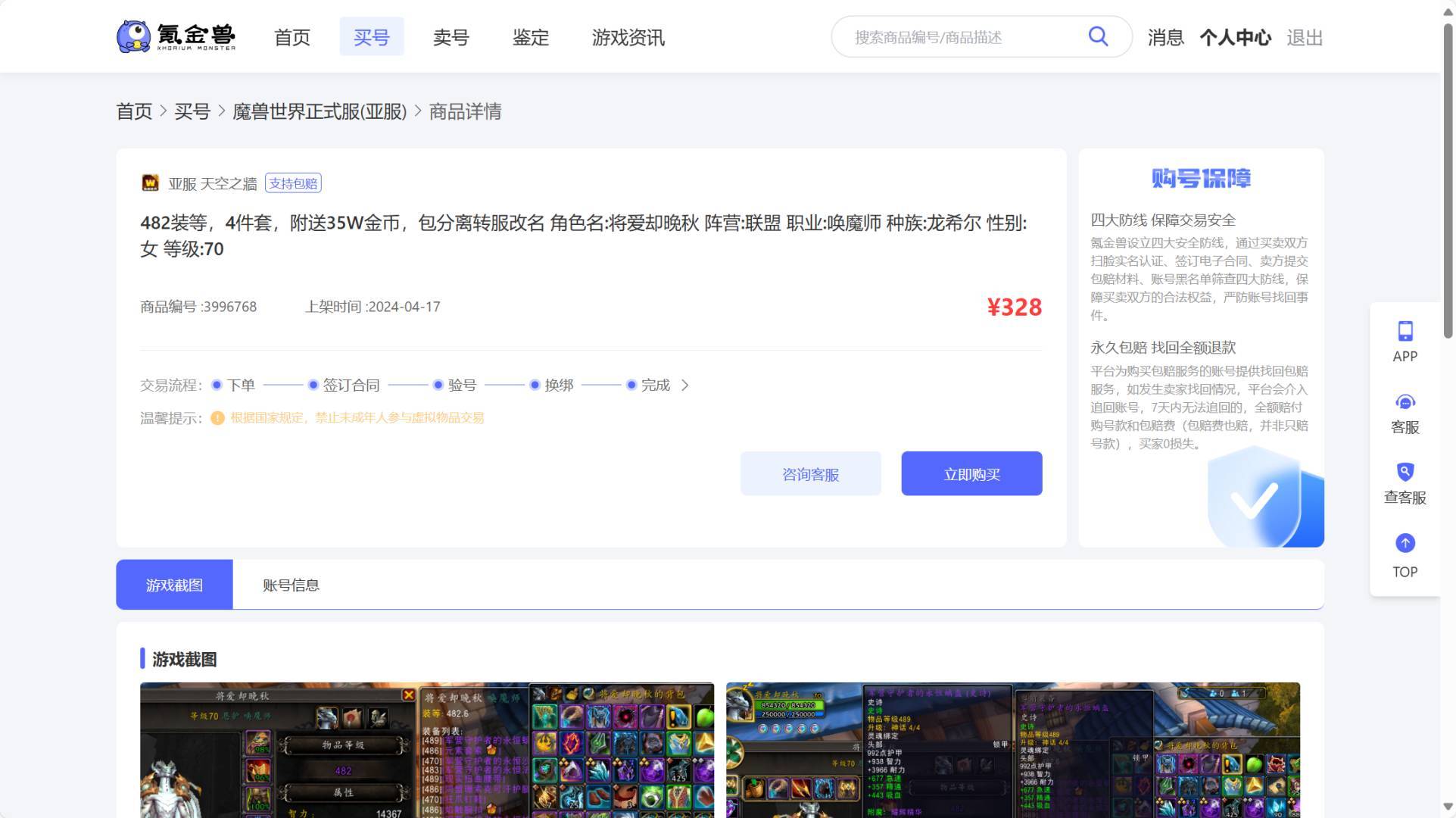
Task: Click the 验号 step
Action: tap(454, 386)
